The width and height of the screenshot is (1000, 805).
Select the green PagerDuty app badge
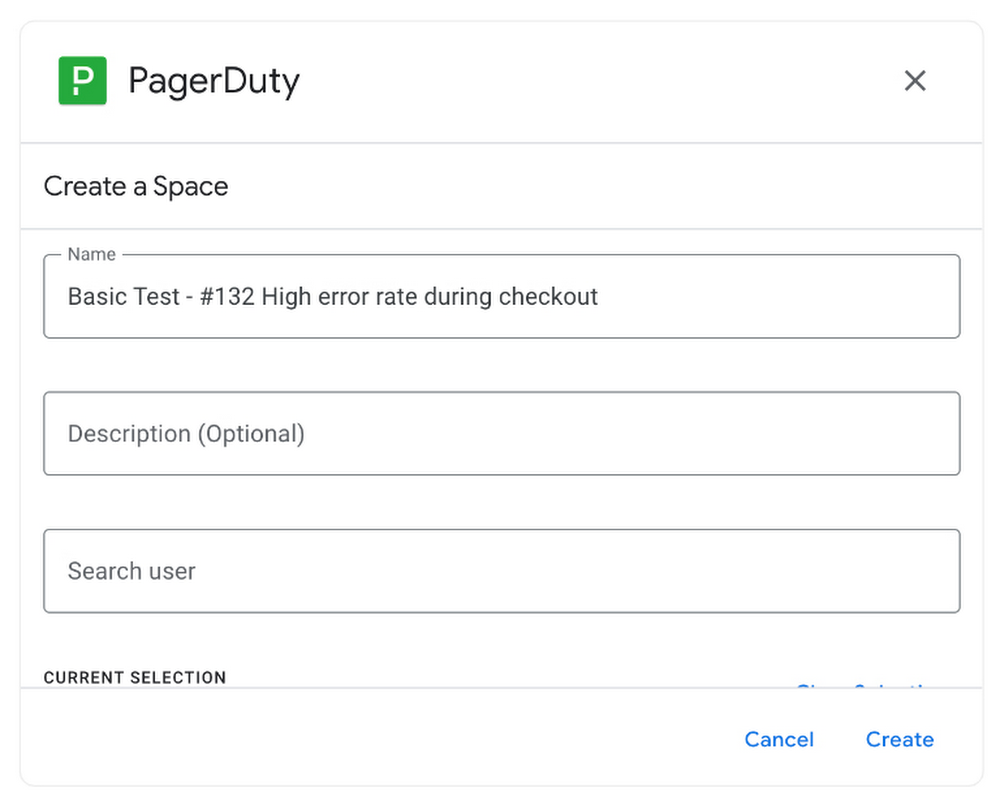pos(82,81)
